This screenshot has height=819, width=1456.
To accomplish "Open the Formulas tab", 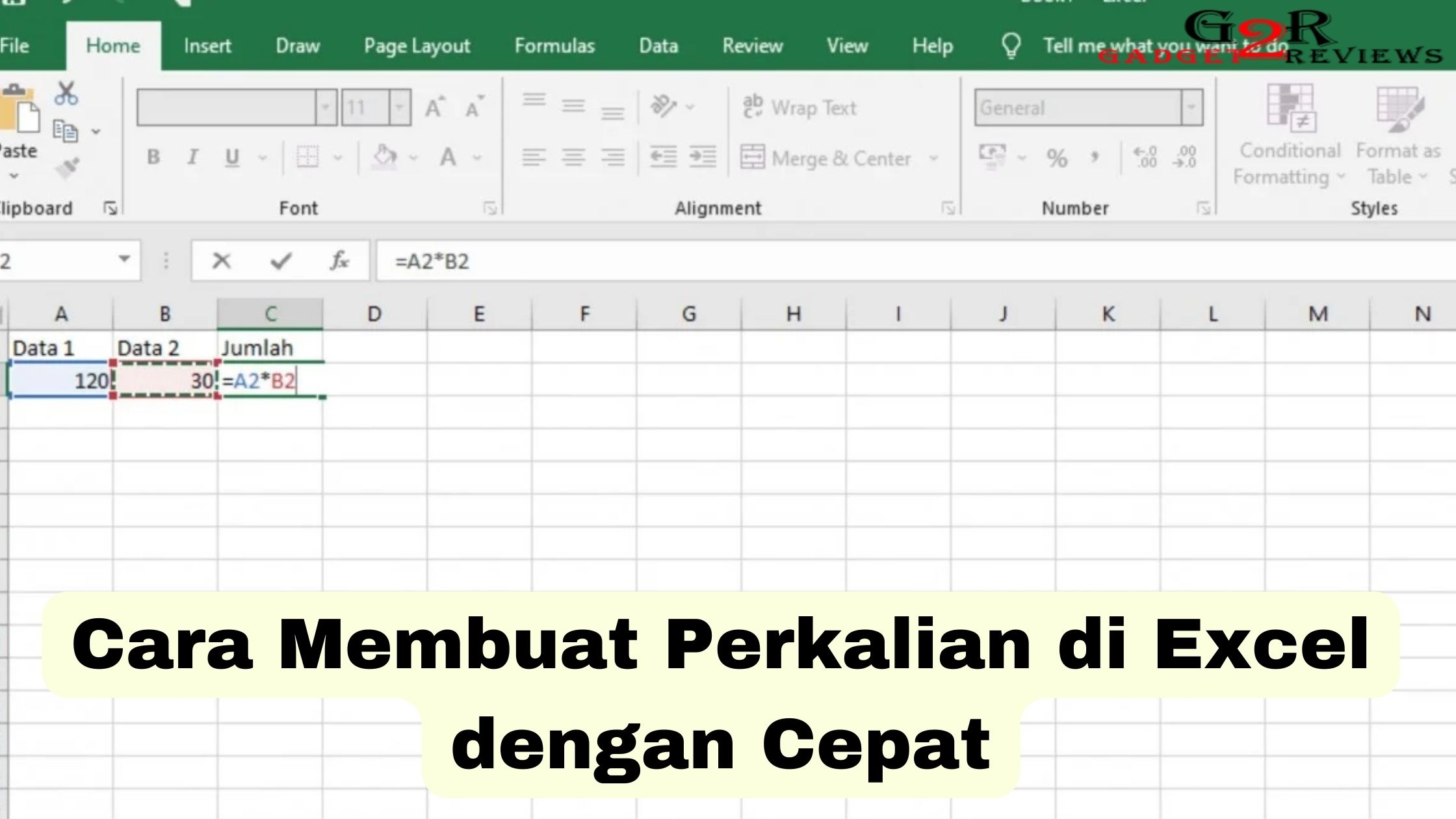I will pos(554,46).
